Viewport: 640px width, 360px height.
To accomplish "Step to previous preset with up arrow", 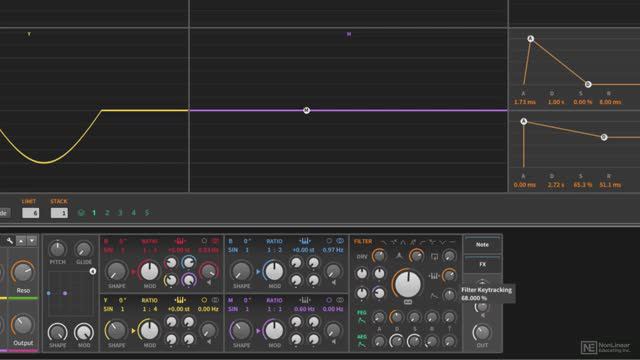I will coord(21,241).
